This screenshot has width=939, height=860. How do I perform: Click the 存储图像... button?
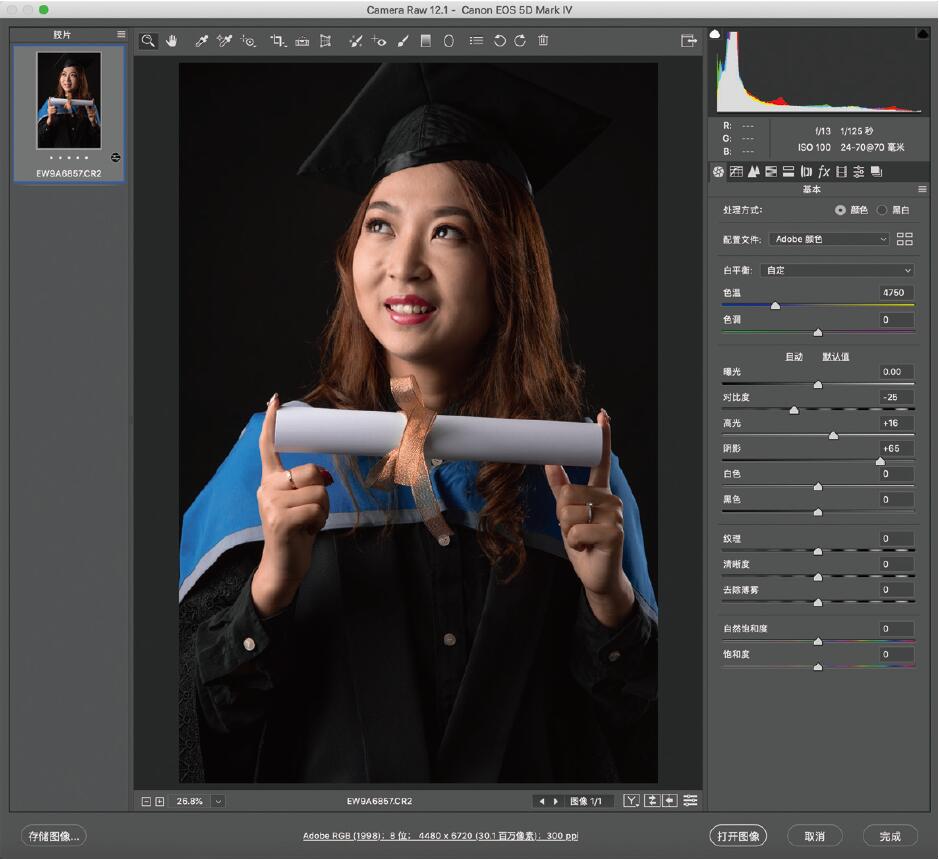click(x=54, y=836)
